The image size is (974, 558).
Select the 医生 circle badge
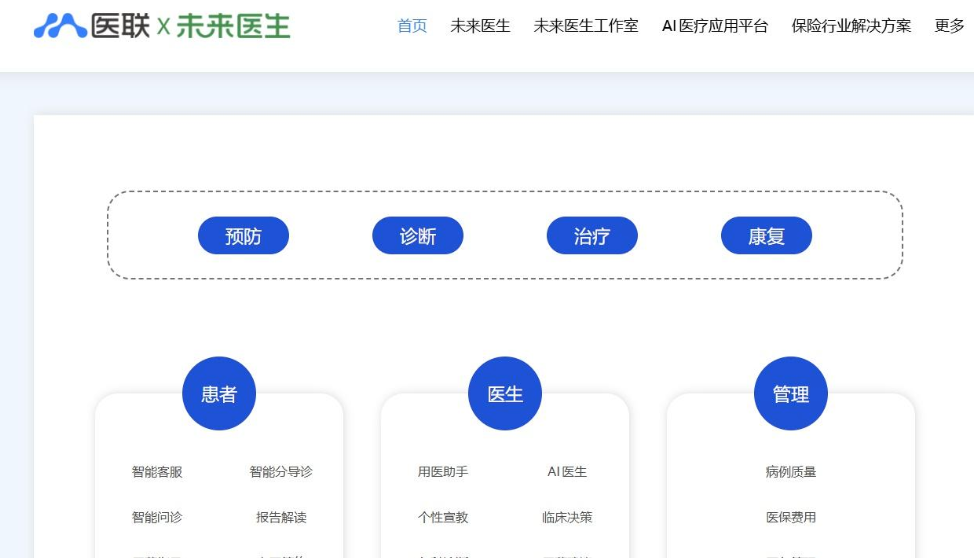click(505, 394)
